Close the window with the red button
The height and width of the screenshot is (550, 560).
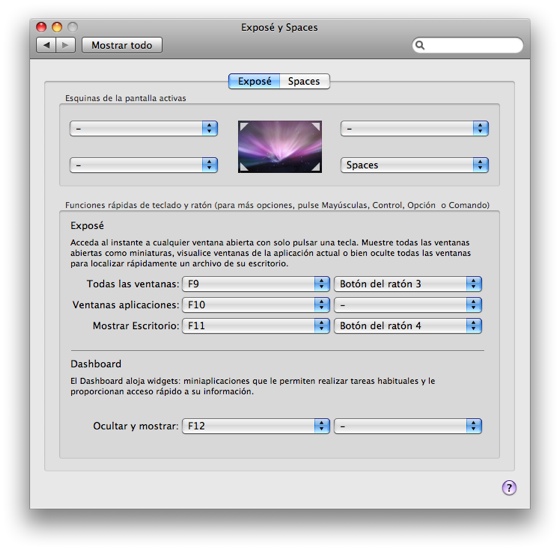pyautogui.click(x=42, y=27)
